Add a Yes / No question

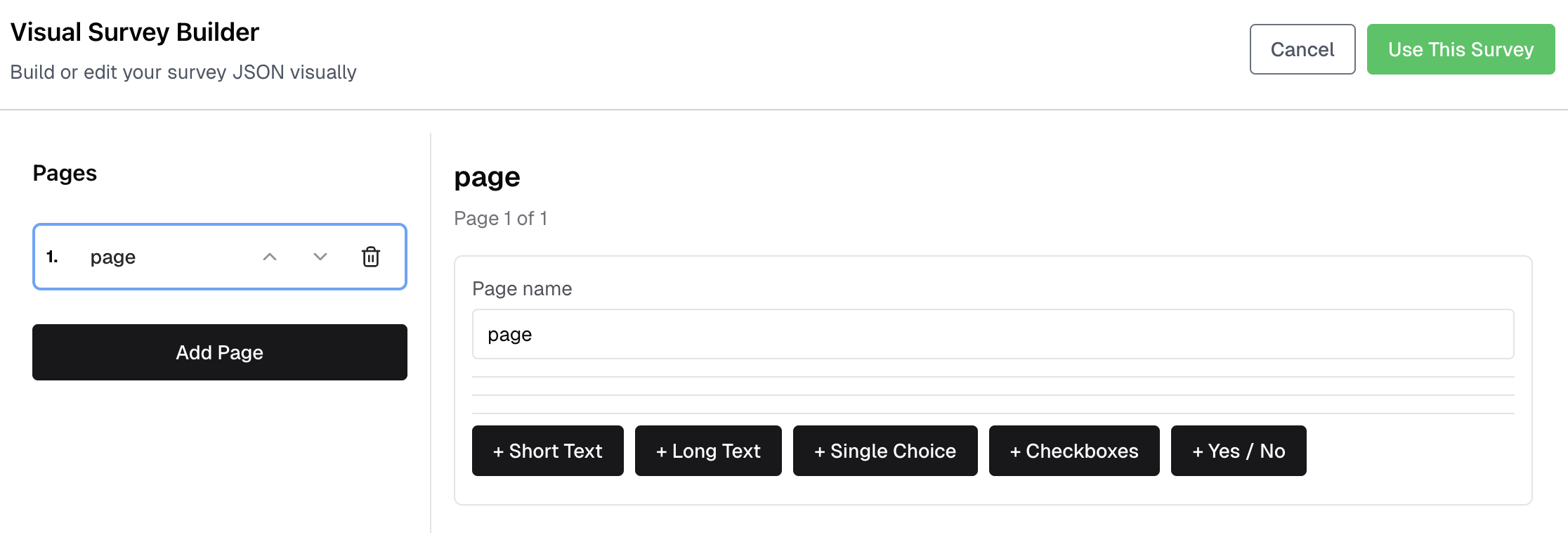pos(1239,451)
